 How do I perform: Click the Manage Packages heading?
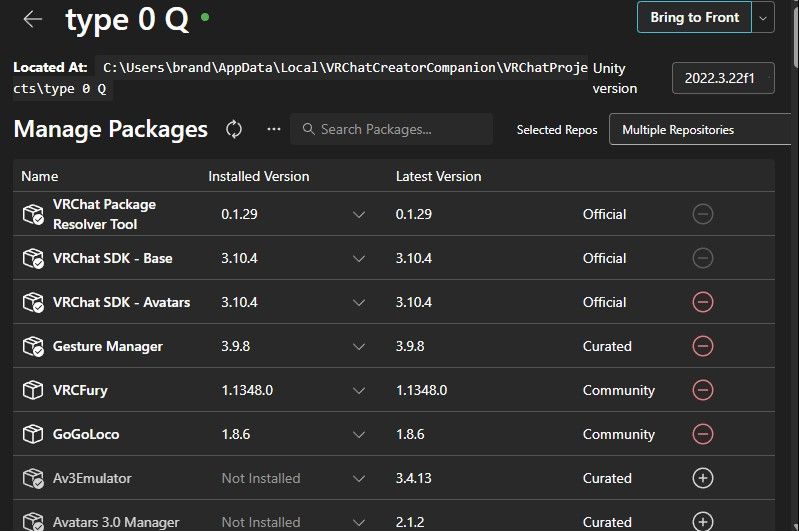click(111, 129)
